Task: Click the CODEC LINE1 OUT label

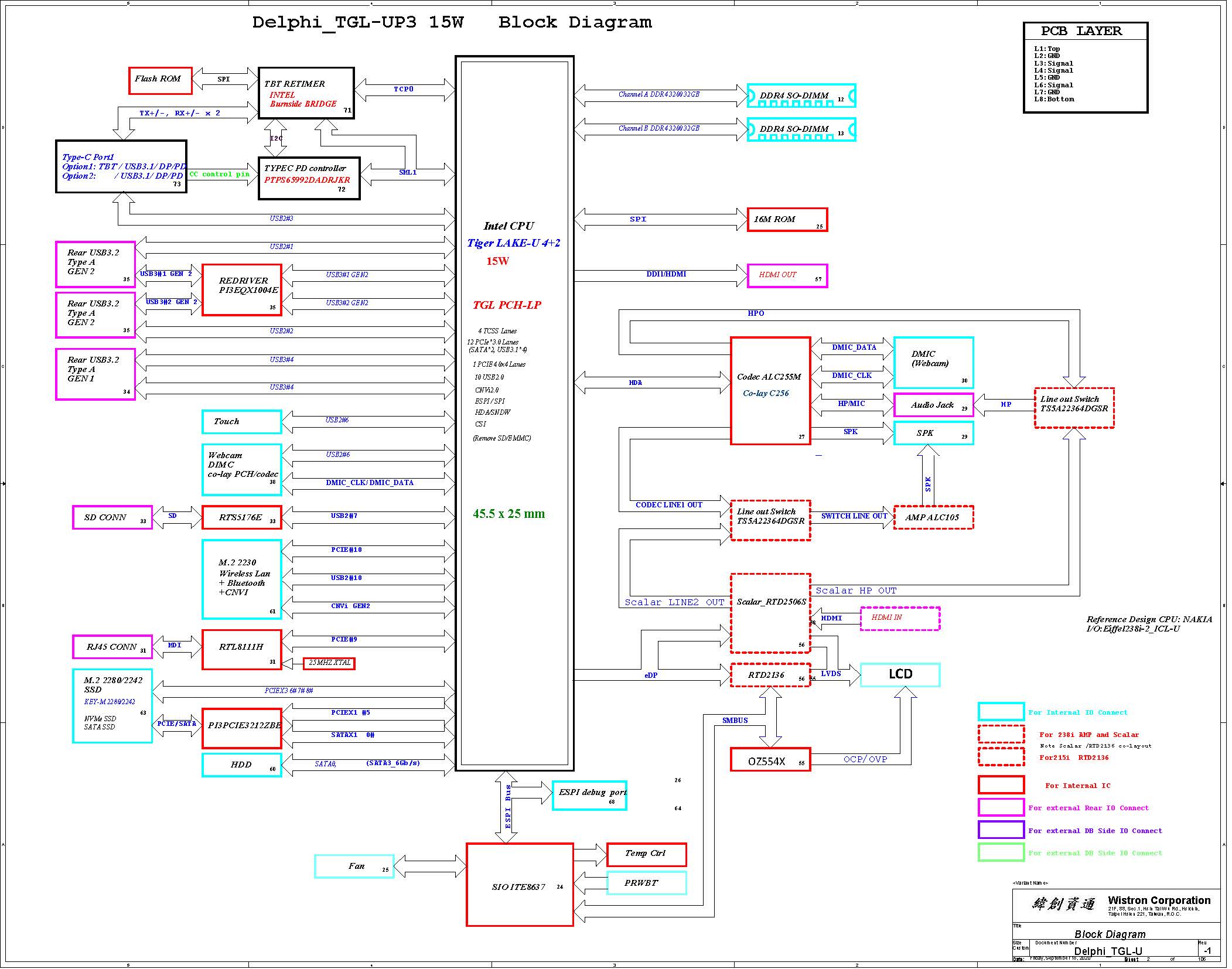Action: pos(669,505)
